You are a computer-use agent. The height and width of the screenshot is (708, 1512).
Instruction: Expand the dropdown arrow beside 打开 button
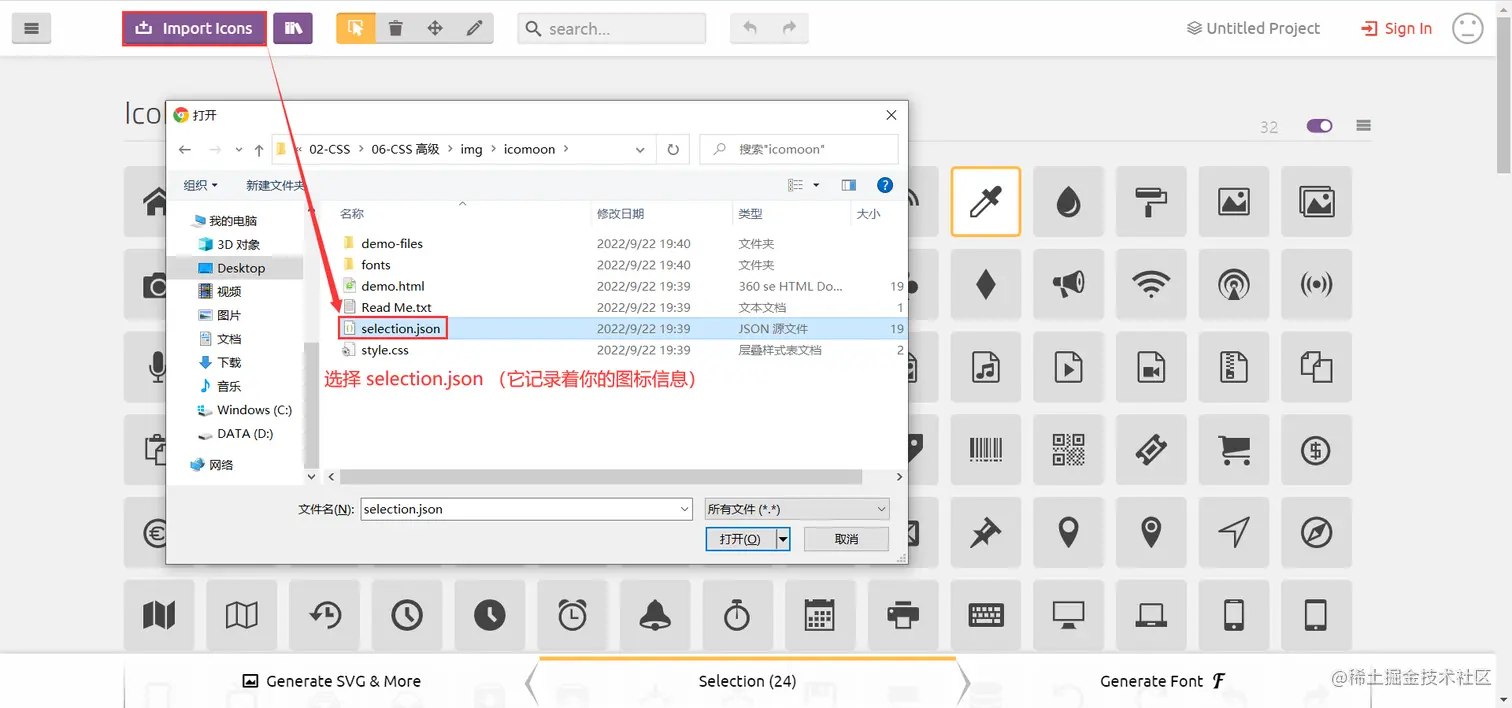point(783,539)
